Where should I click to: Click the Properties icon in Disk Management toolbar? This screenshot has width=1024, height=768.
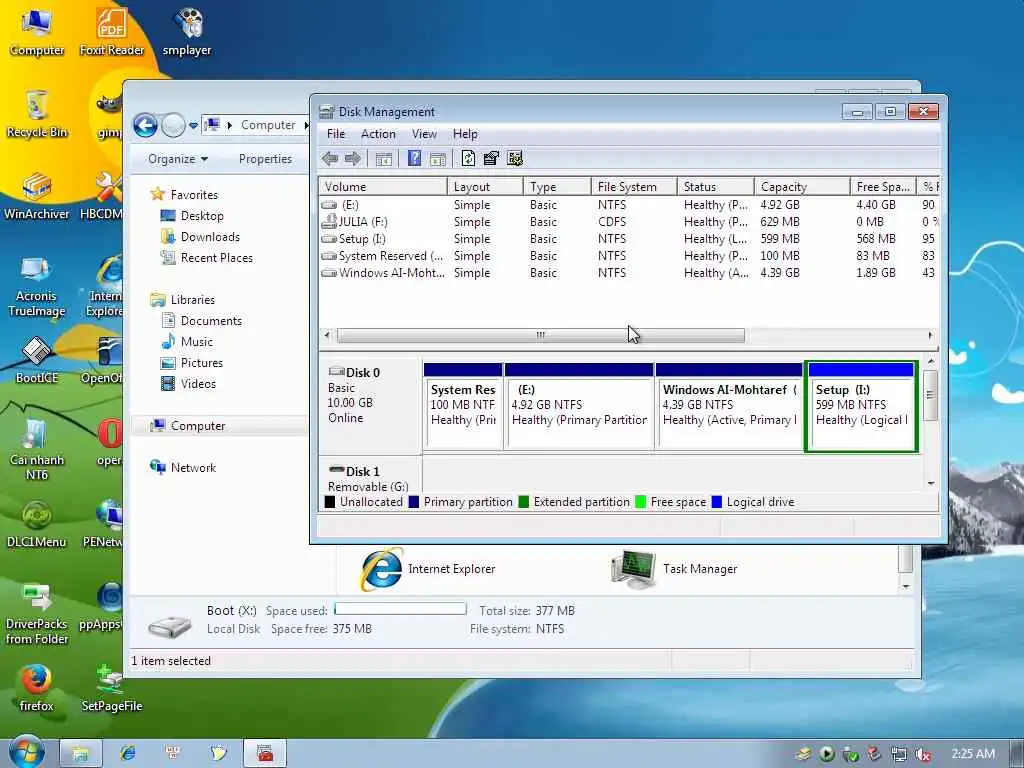(x=491, y=158)
